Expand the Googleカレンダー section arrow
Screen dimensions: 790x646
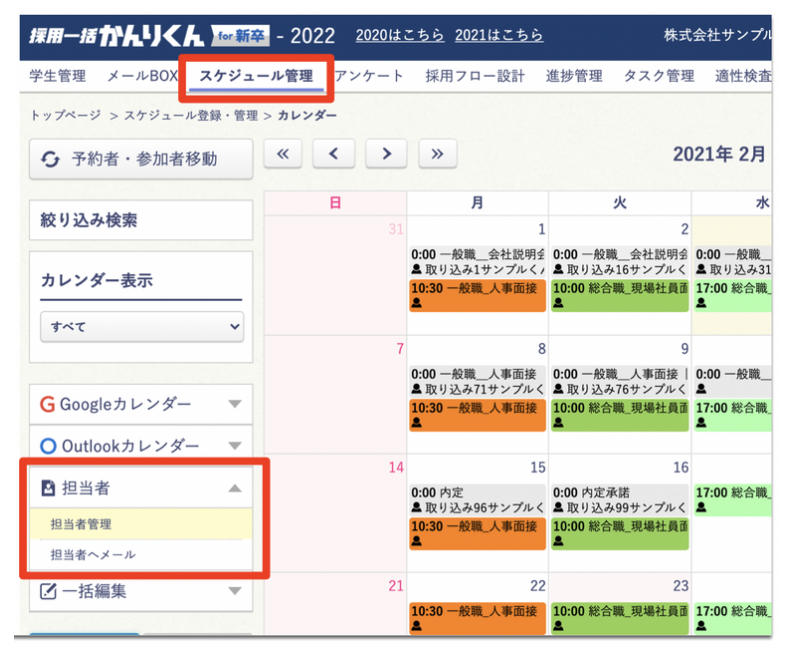pyautogui.click(x=235, y=405)
